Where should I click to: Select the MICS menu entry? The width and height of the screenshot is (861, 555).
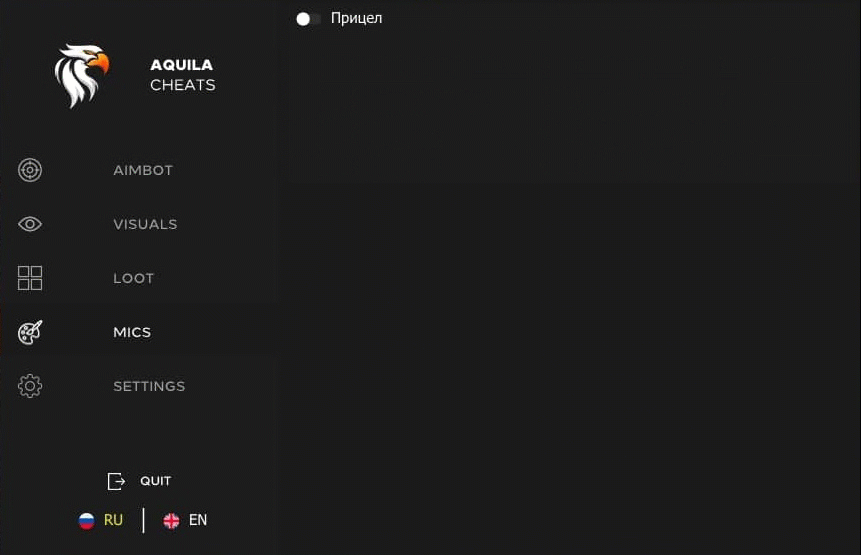coord(132,332)
